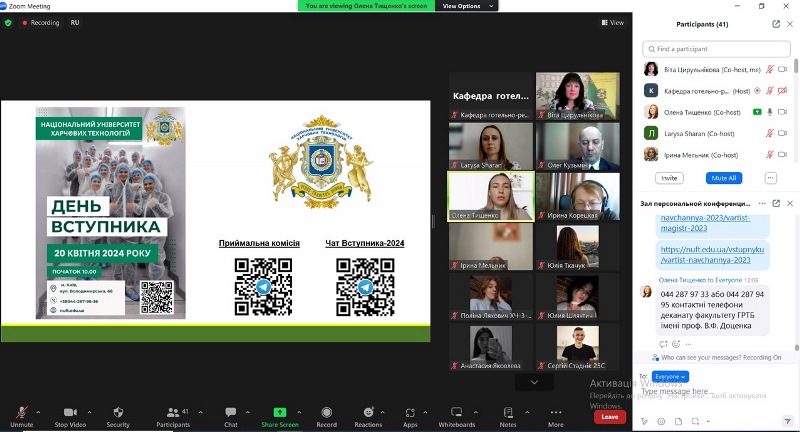Screen dimensions: 800x432
Task: Add emoji reaction to last chat message
Action: pyautogui.click(x=676, y=344)
